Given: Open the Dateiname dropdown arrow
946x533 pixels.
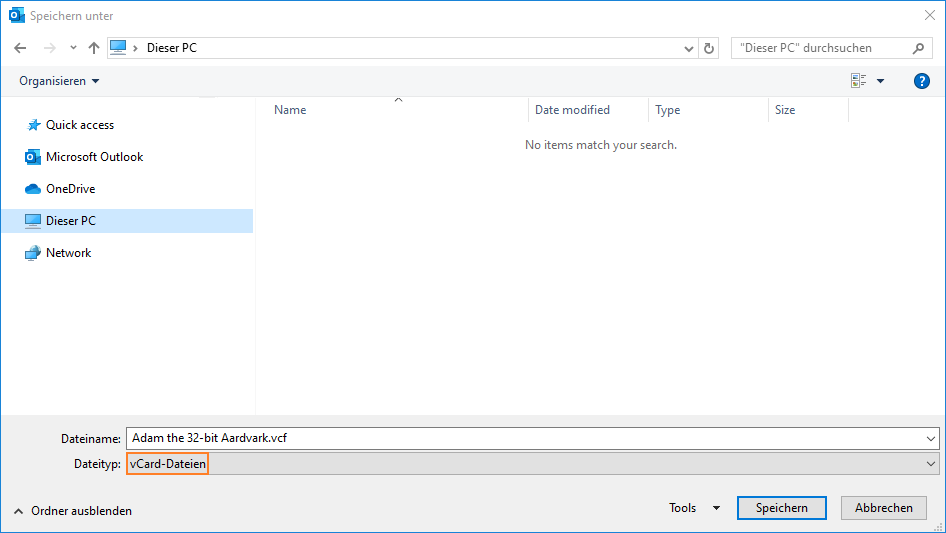Looking at the screenshot, I should click(x=930, y=439).
